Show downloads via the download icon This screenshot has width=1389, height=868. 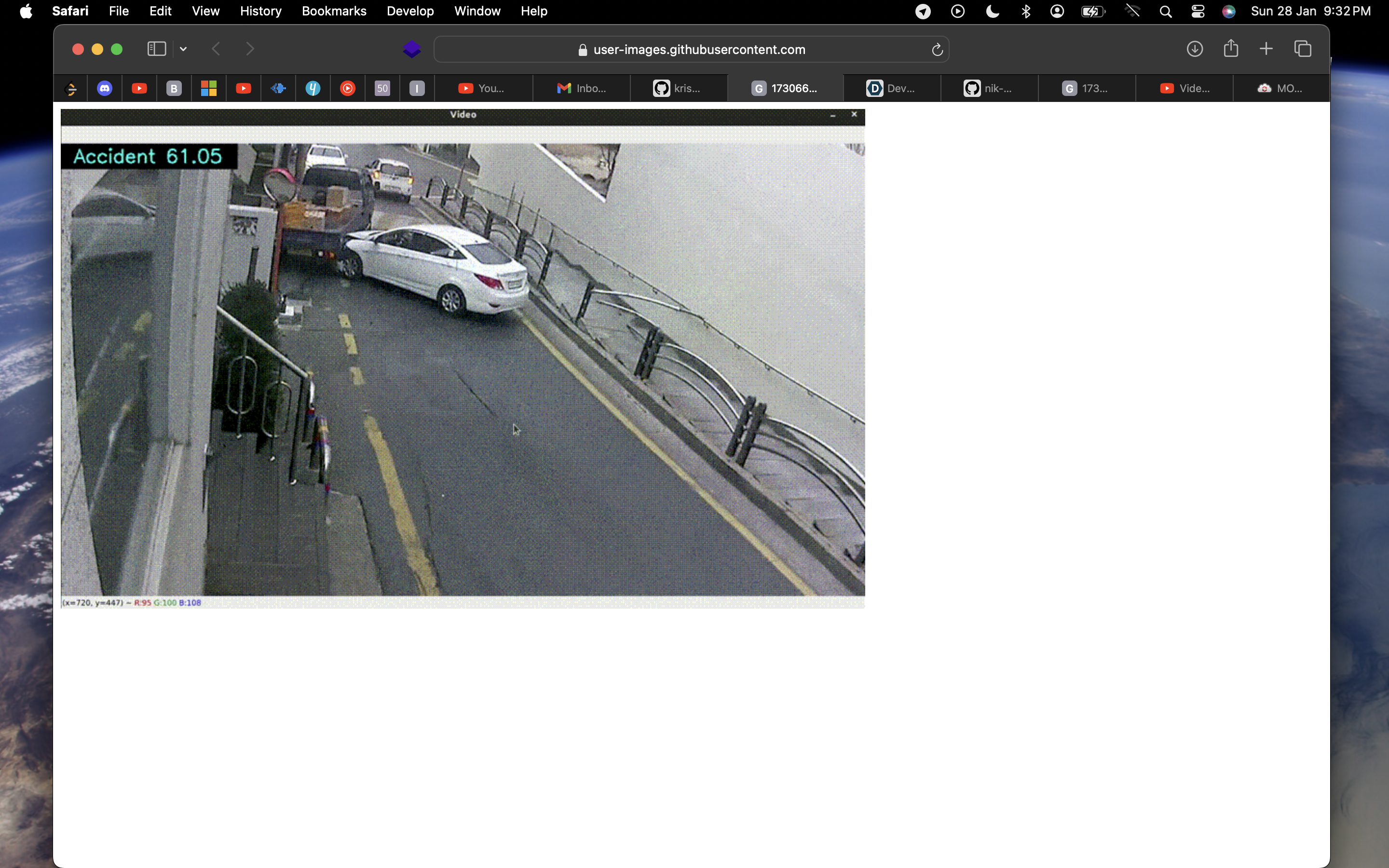pyautogui.click(x=1195, y=49)
